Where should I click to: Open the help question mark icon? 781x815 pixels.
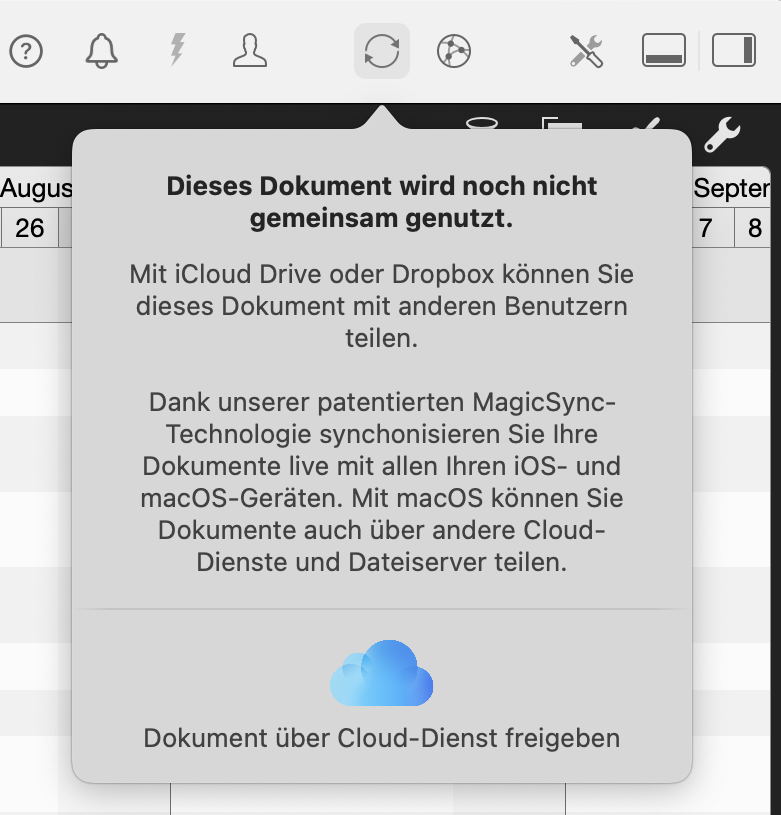pyautogui.click(x=26, y=51)
